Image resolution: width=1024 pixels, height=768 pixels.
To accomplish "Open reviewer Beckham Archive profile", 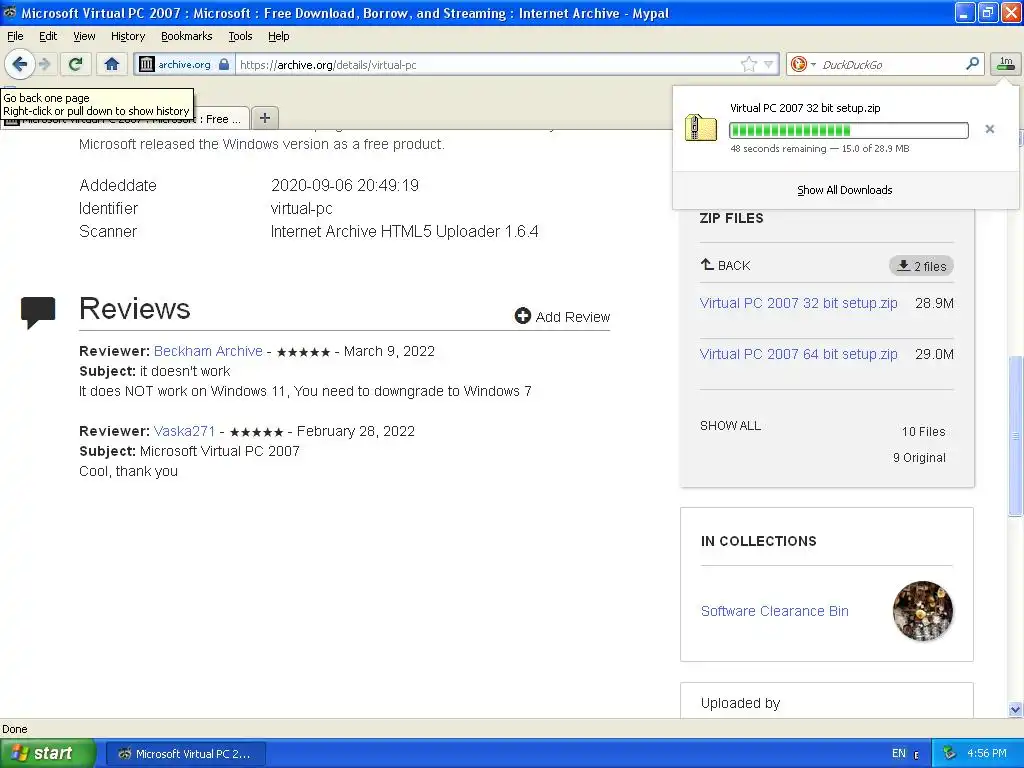I will pos(208,351).
